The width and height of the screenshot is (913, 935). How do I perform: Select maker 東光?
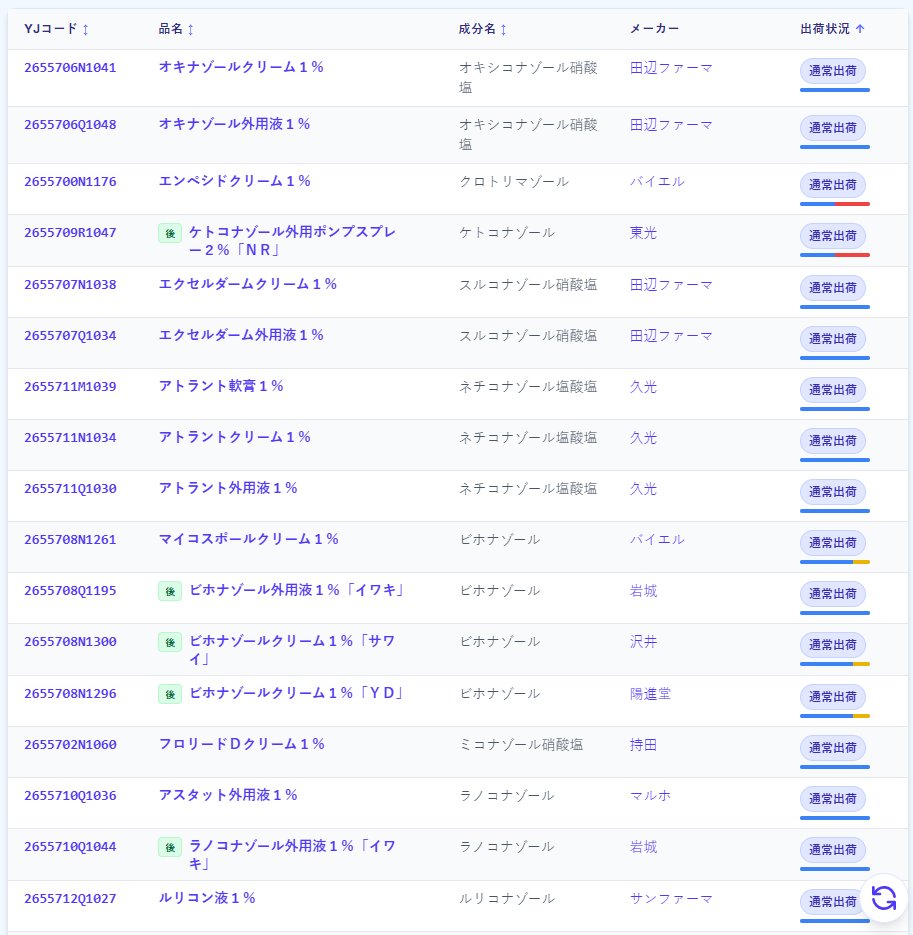(643, 233)
